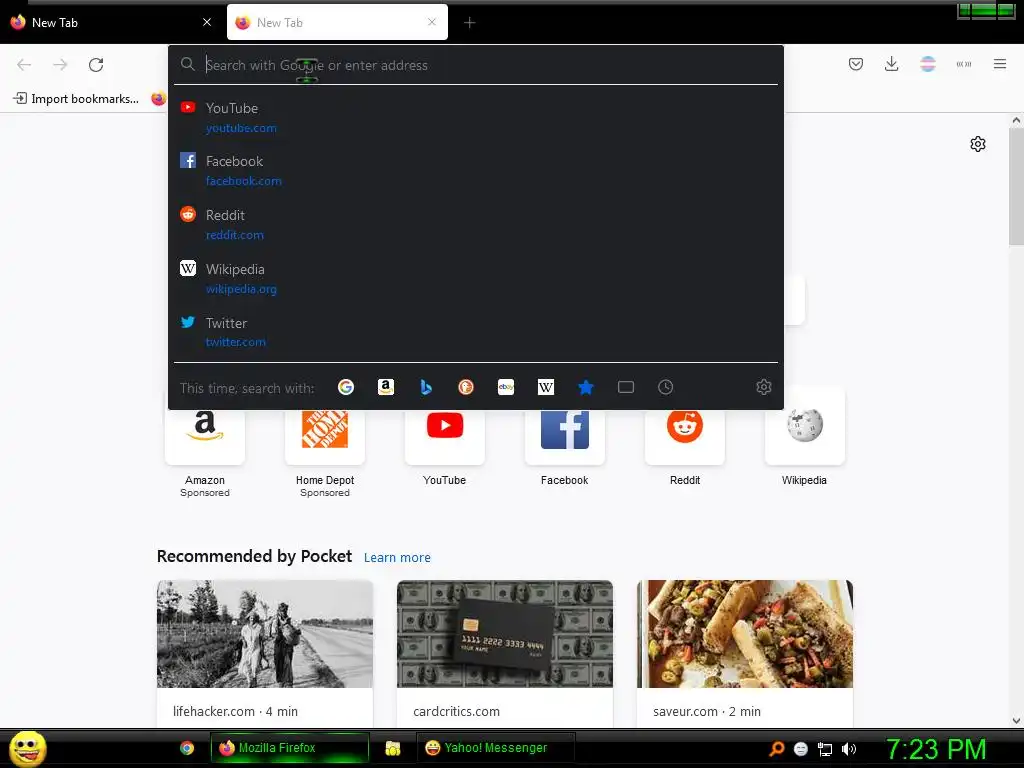Search this time with Bing
Image resolution: width=1024 pixels, height=768 pixels.
pos(426,387)
